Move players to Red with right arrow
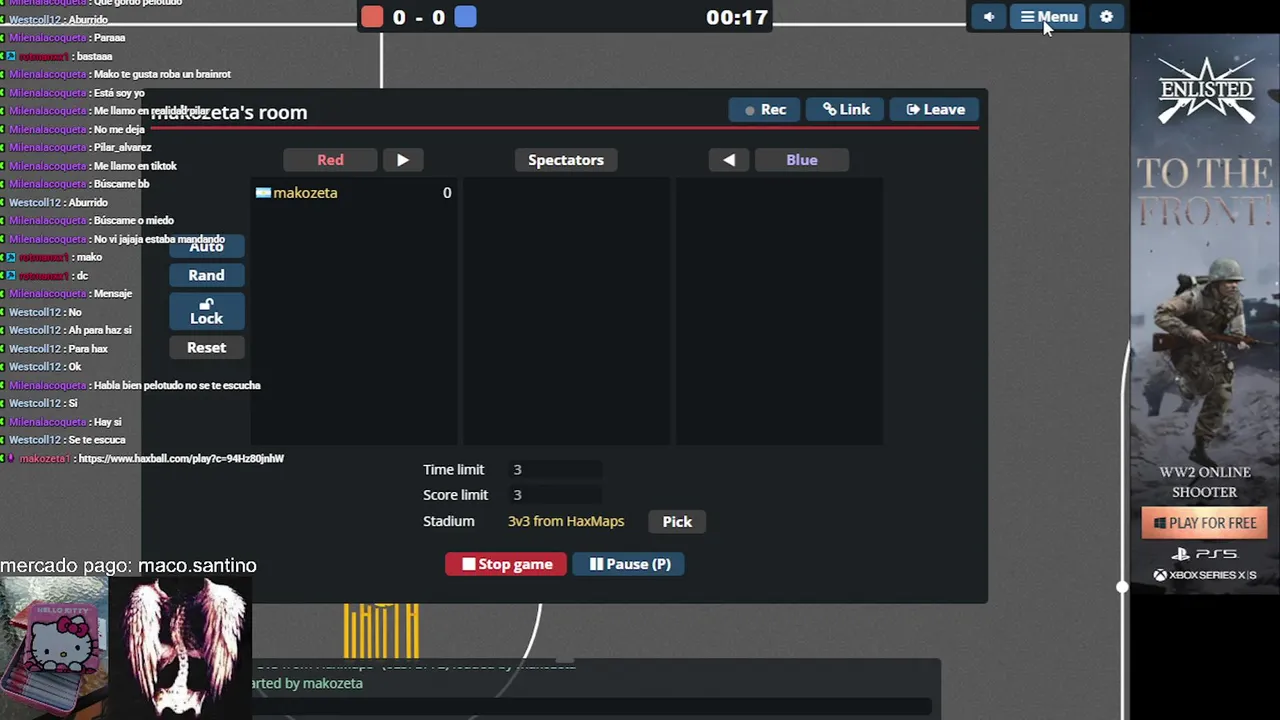 click(402, 160)
